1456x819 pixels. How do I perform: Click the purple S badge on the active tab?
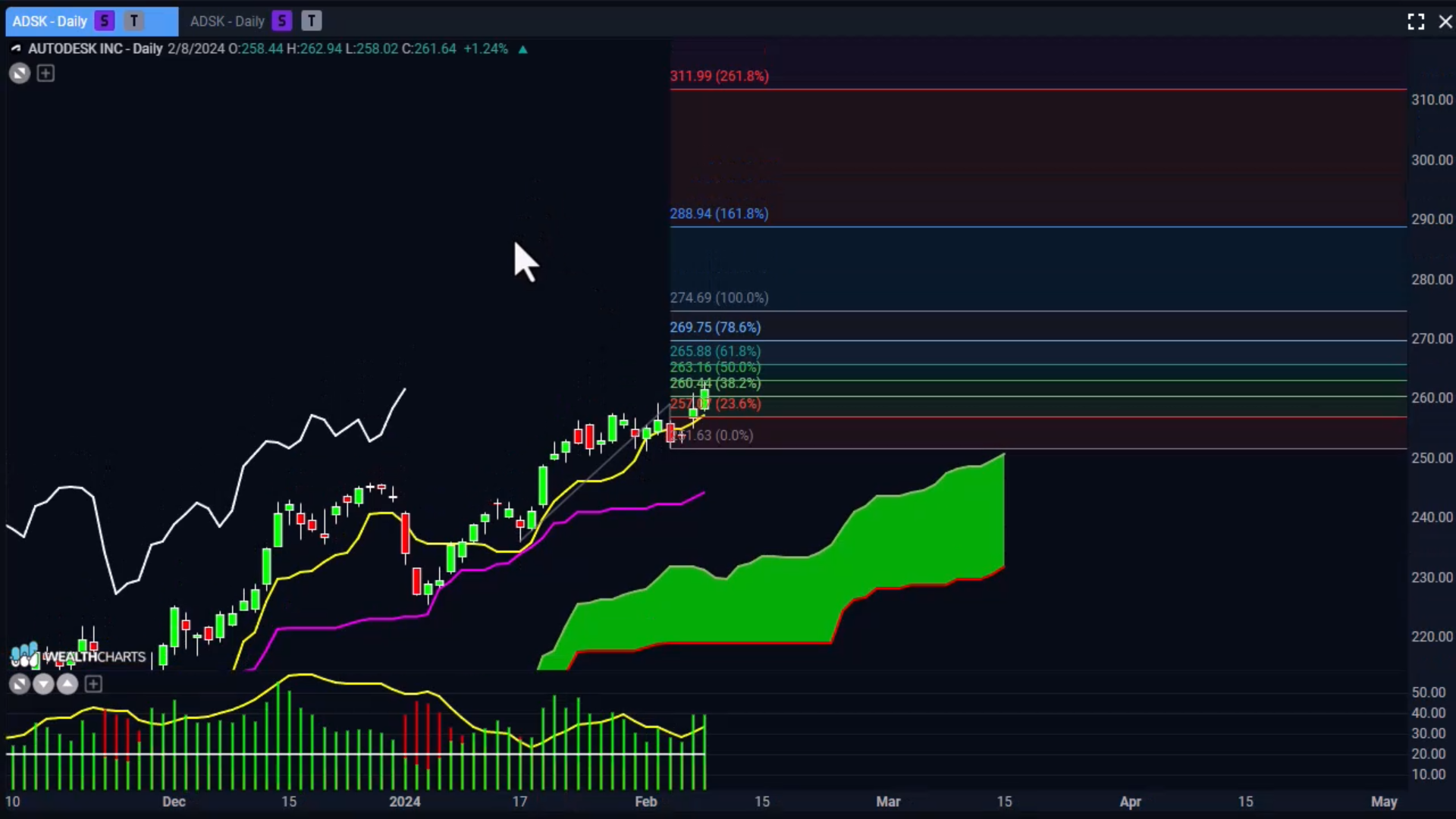[x=105, y=21]
